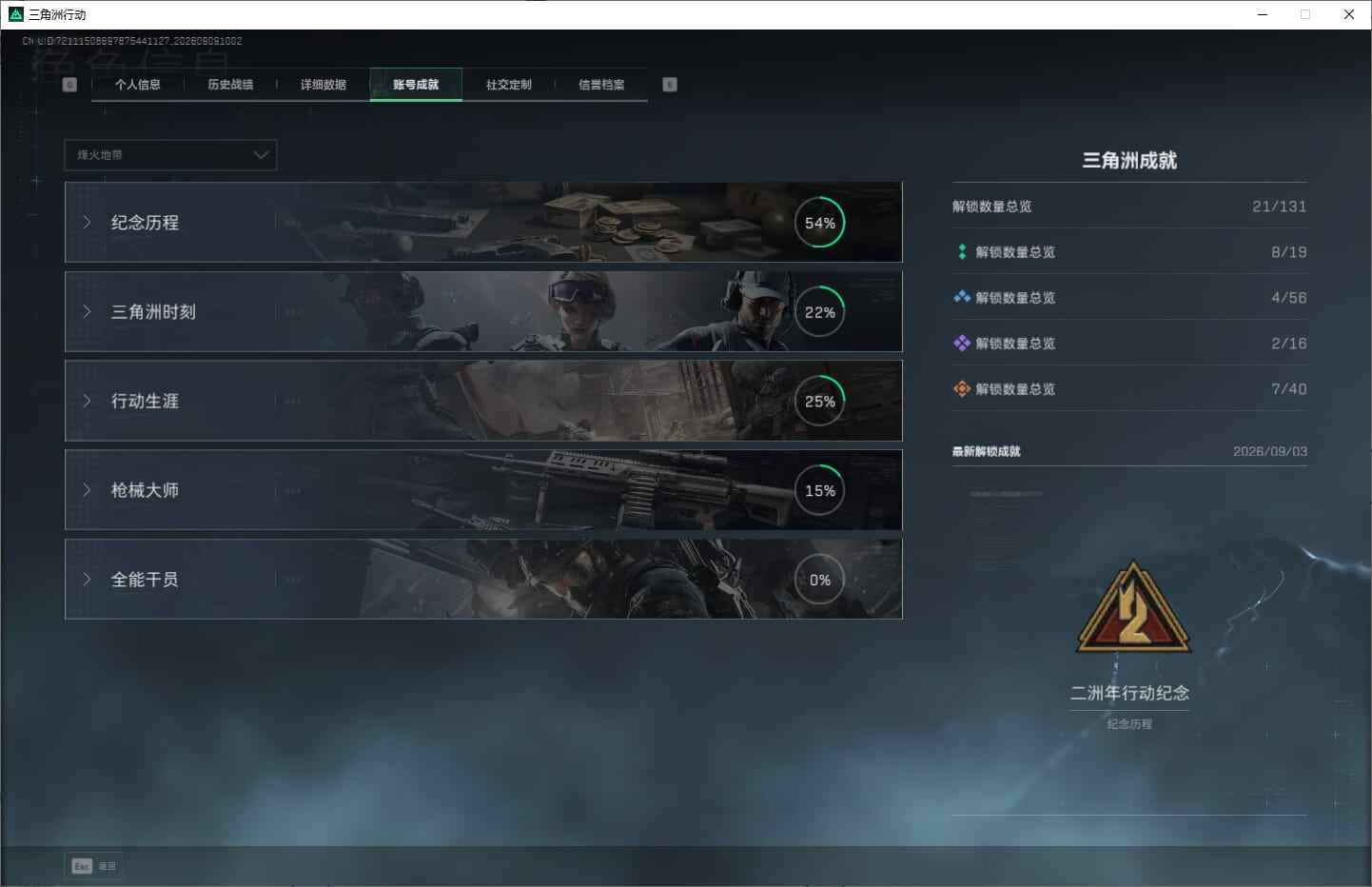The height and width of the screenshot is (887, 1372).
Task: Click the 三角洲成就 heading
Action: [x=1129, y=161]
